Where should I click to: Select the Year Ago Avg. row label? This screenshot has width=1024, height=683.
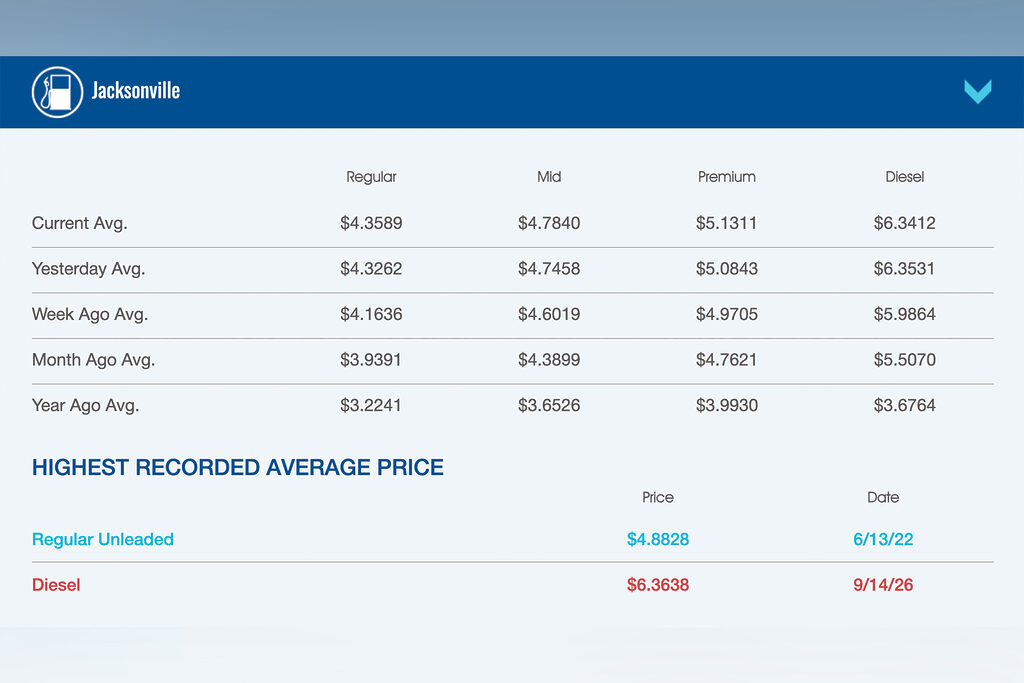coord(86,405)
